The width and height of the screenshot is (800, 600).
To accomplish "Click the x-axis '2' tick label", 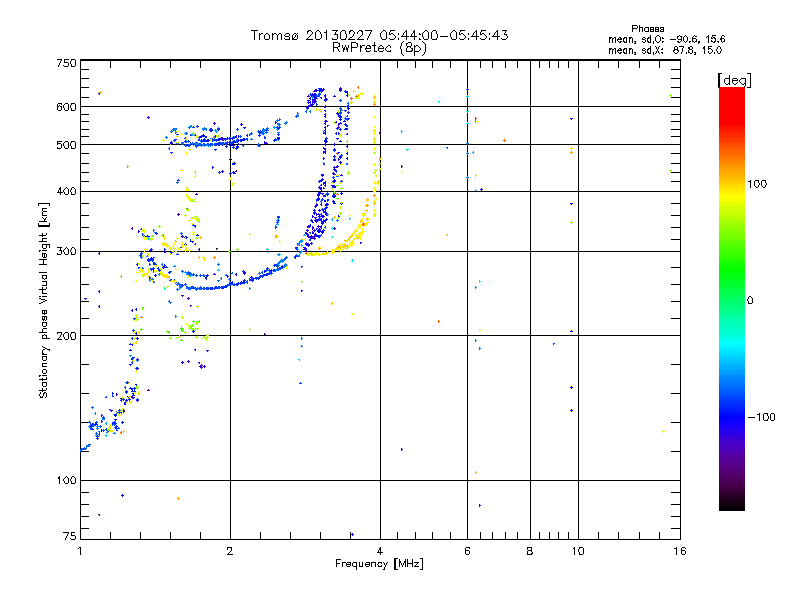I will (x=230, y=551).
